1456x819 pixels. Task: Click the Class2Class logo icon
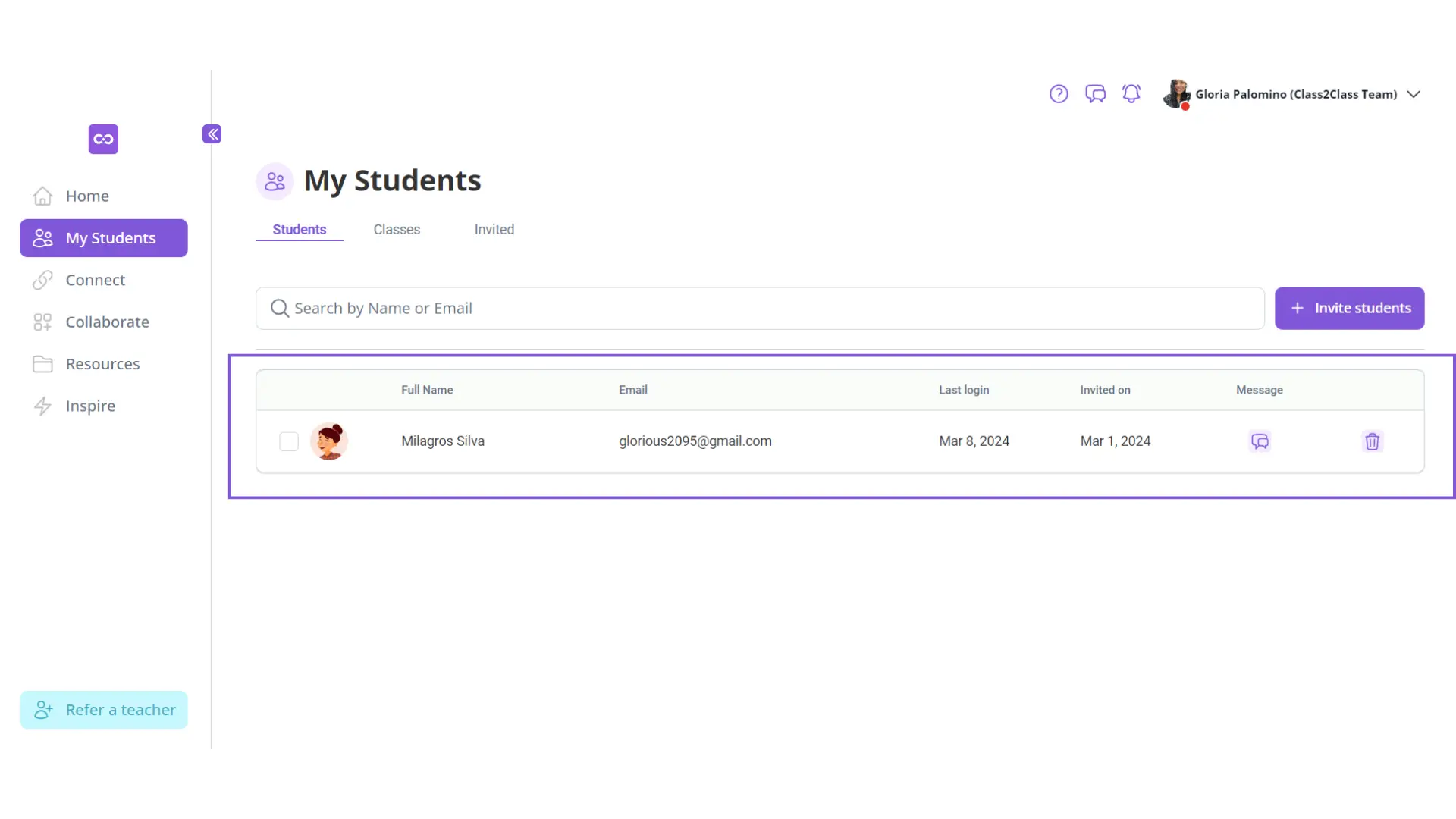103,139
